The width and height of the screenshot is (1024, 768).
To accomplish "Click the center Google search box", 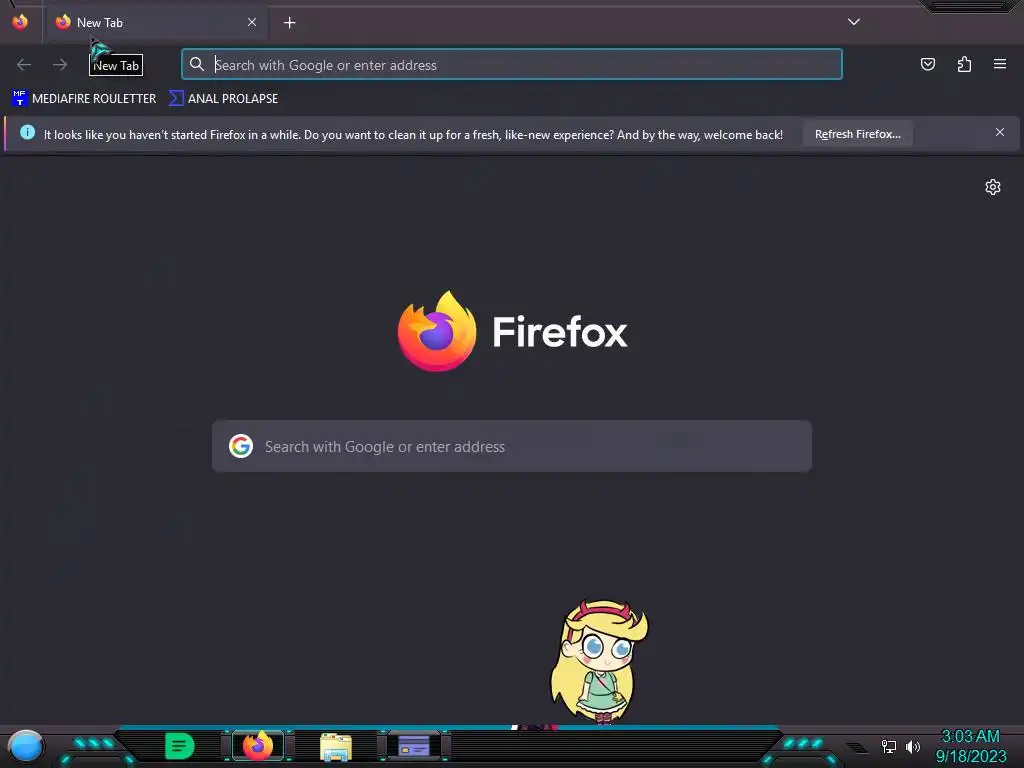I will click(x=512, y=446).
